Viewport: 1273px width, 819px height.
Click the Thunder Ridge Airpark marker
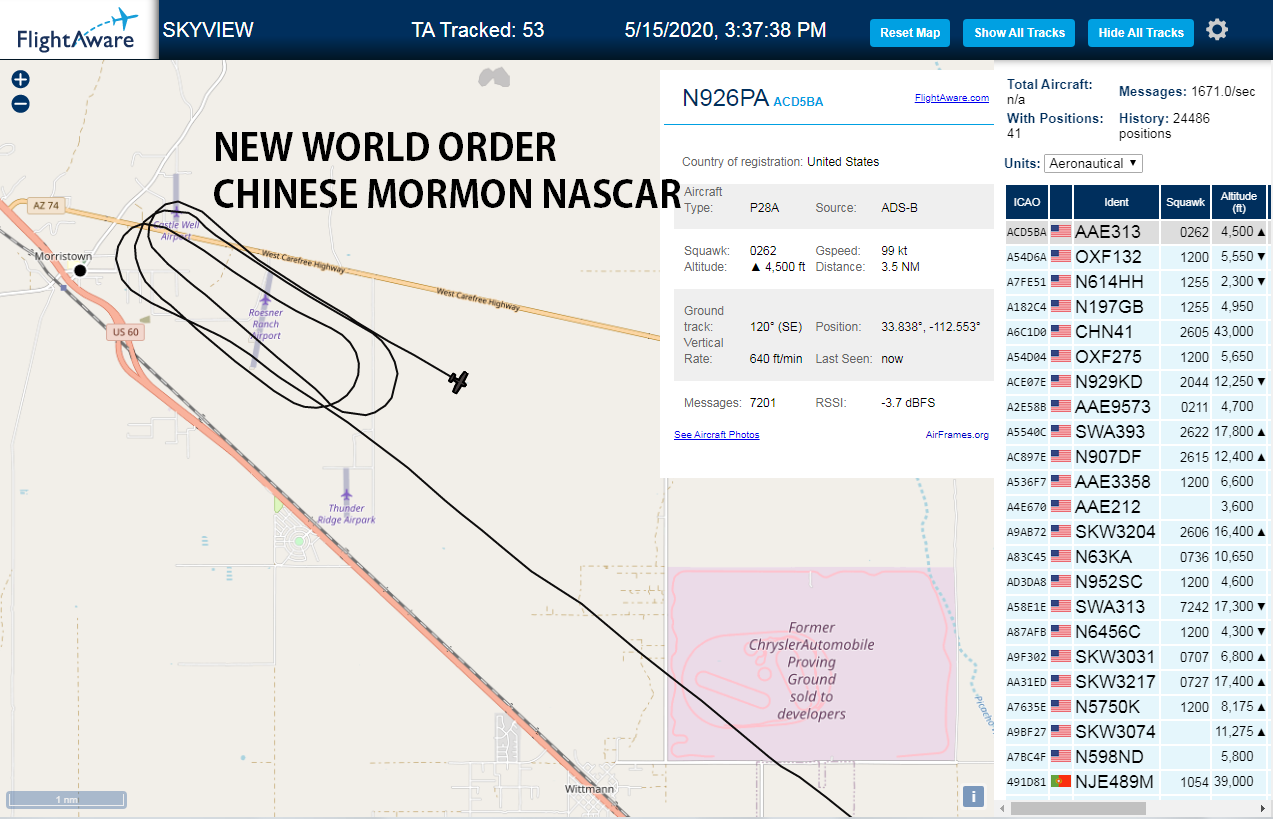click(346, 496)
